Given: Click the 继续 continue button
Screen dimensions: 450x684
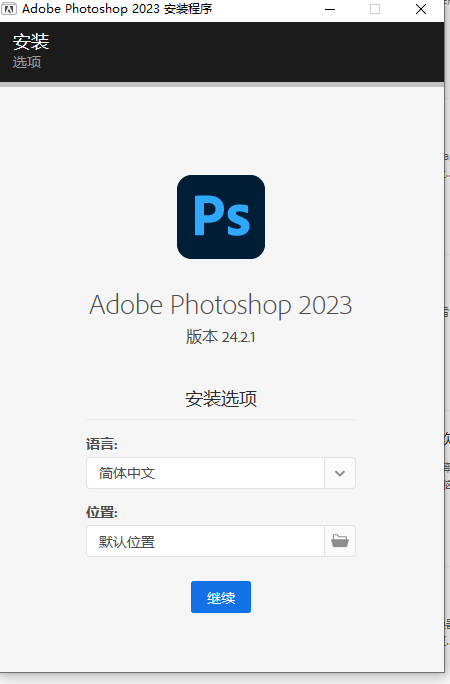Looking at the screenshot, I should [x=221, y=597].
